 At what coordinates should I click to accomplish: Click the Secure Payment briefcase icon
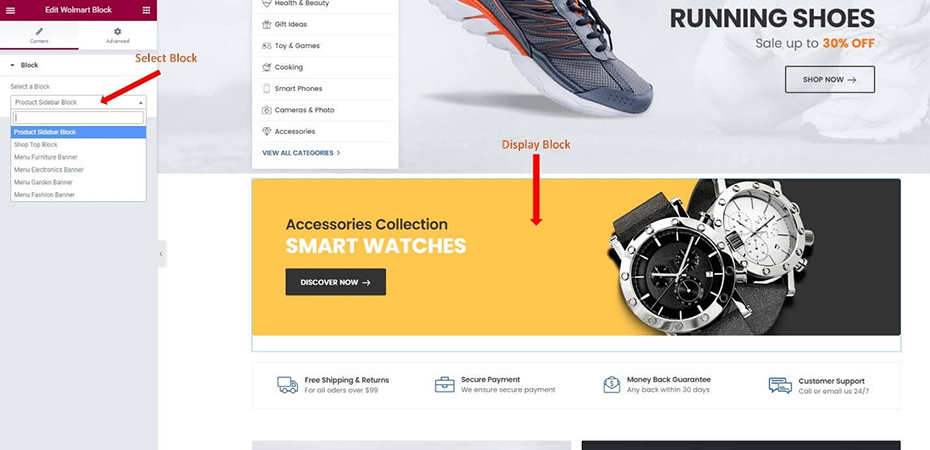[444, 385]
